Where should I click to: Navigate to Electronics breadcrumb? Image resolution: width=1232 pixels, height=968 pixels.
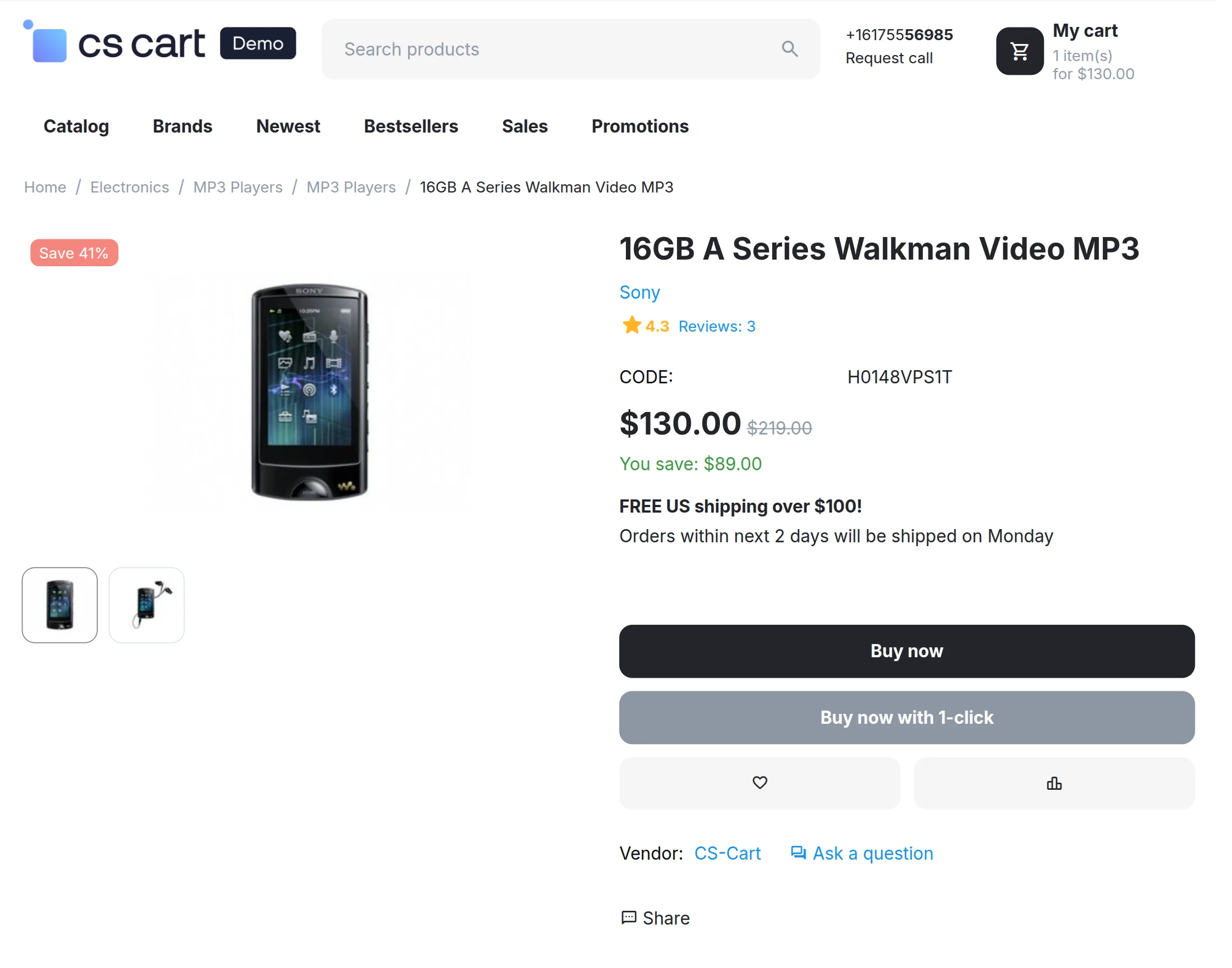(x=130, y=188)
